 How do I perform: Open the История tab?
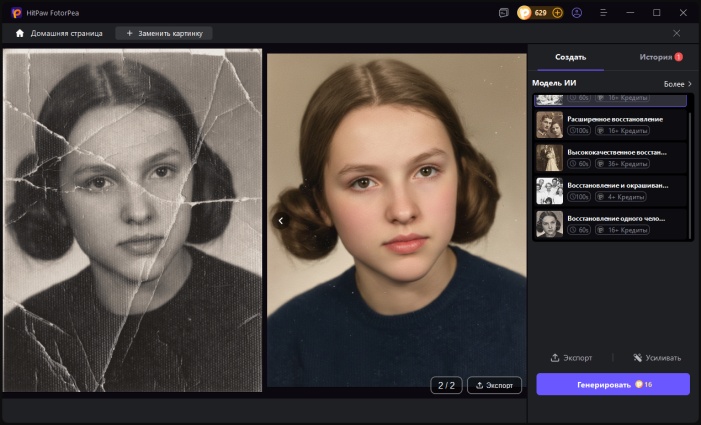pos(655,58)
